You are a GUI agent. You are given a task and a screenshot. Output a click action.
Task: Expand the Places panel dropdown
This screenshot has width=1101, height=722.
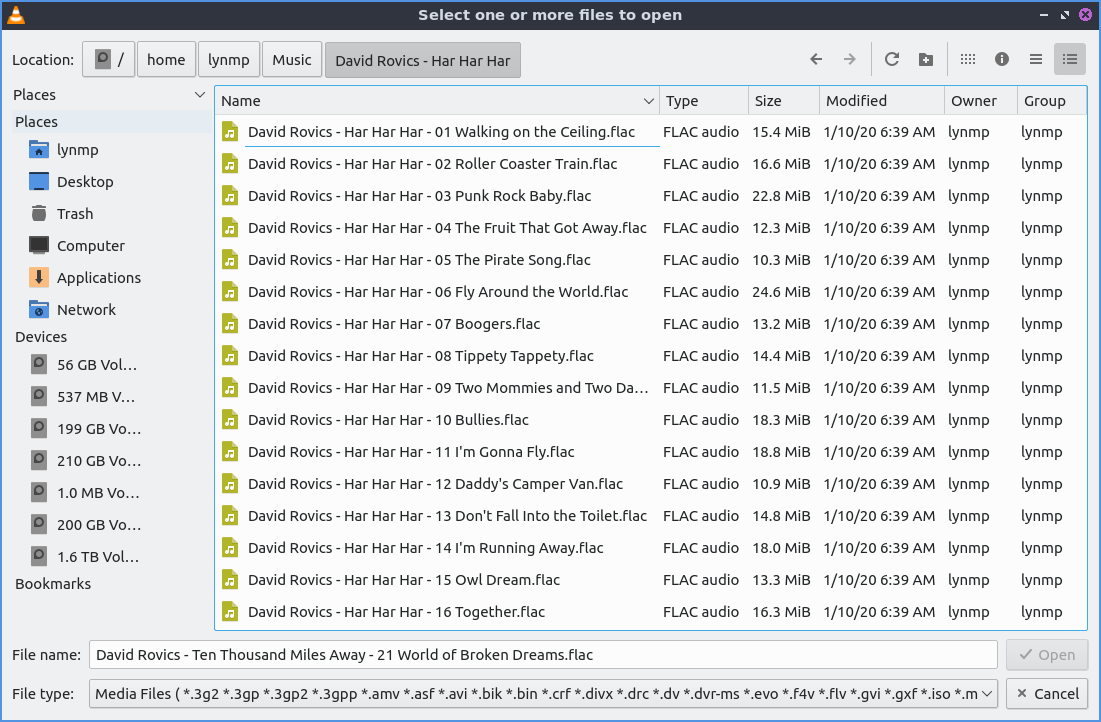pyautogui.click(x=199, y=95)
